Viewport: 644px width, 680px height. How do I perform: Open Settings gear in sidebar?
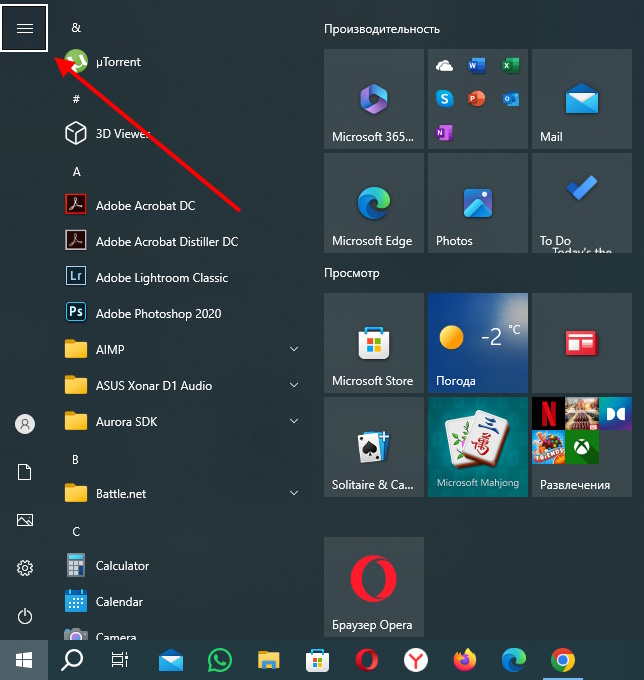coord(25,568)
